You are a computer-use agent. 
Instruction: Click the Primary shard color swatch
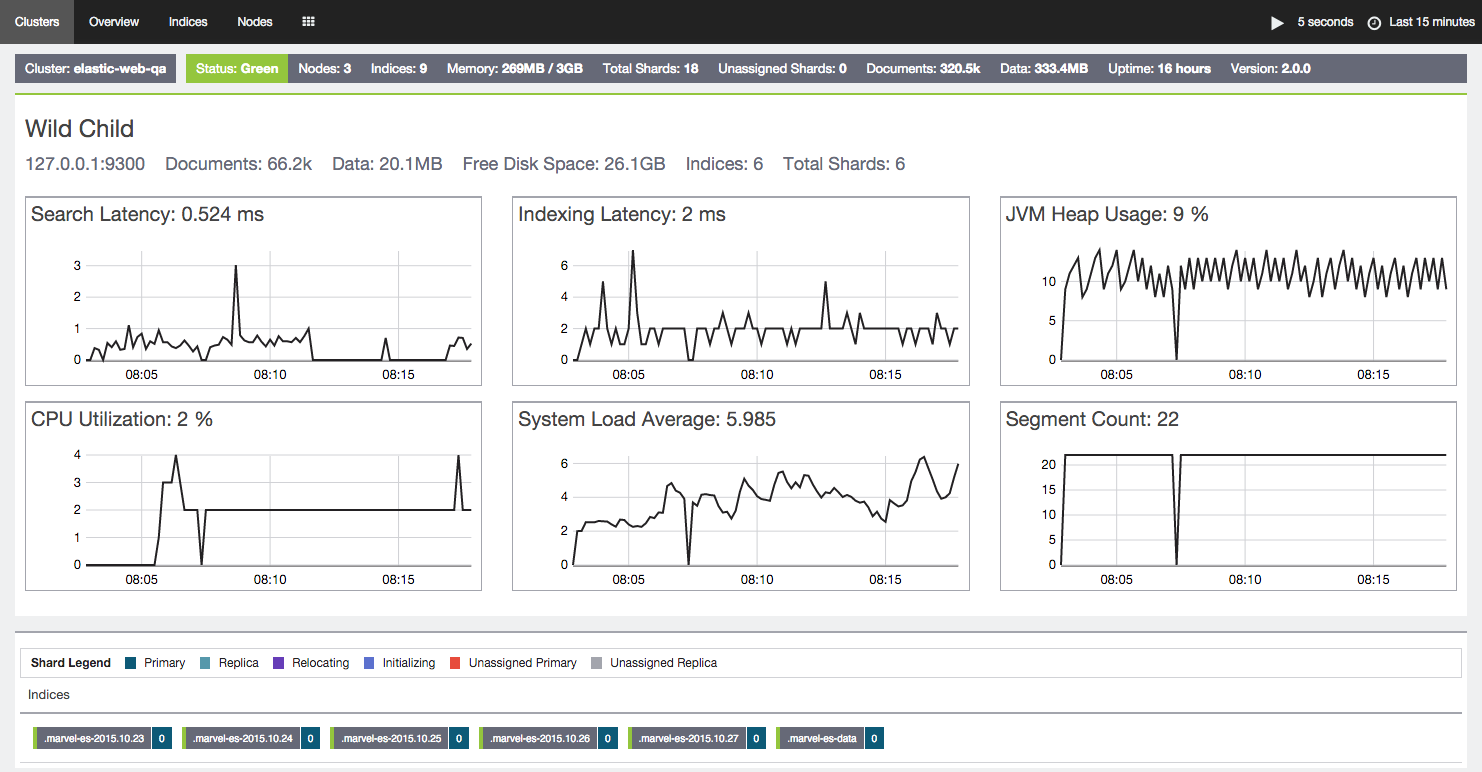(131, 663)
